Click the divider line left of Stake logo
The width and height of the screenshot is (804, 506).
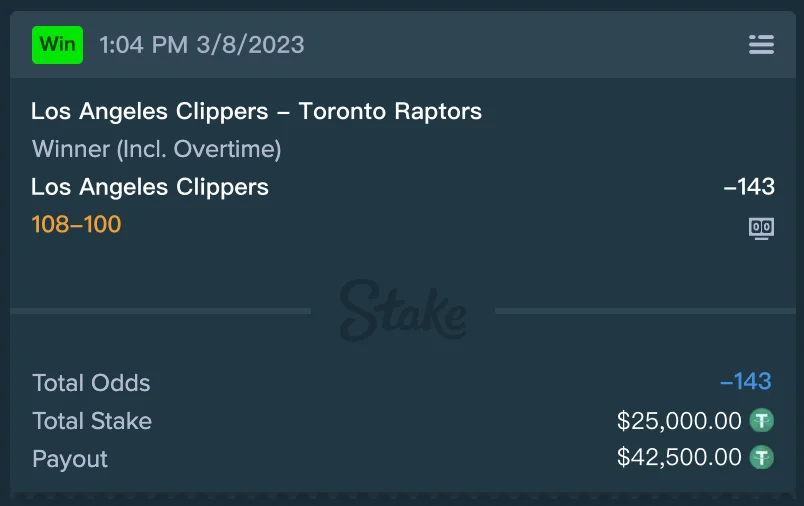pyautogui.click(x=160, y=311)
